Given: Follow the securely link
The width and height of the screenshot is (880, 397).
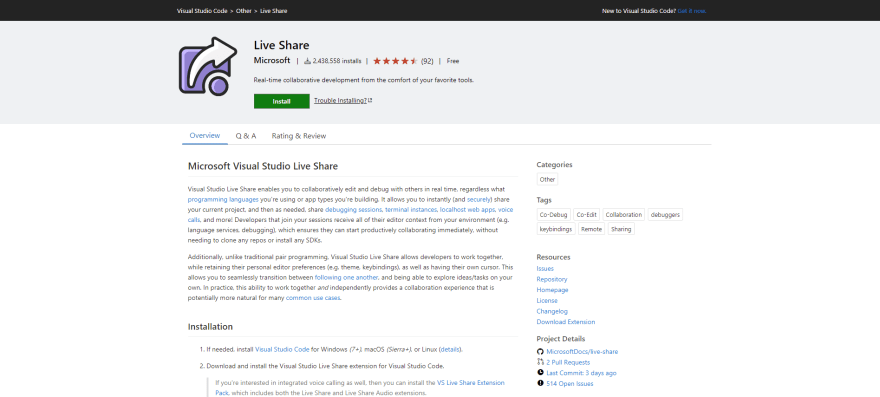Looking at the screenshot, I should pos(479,199).
